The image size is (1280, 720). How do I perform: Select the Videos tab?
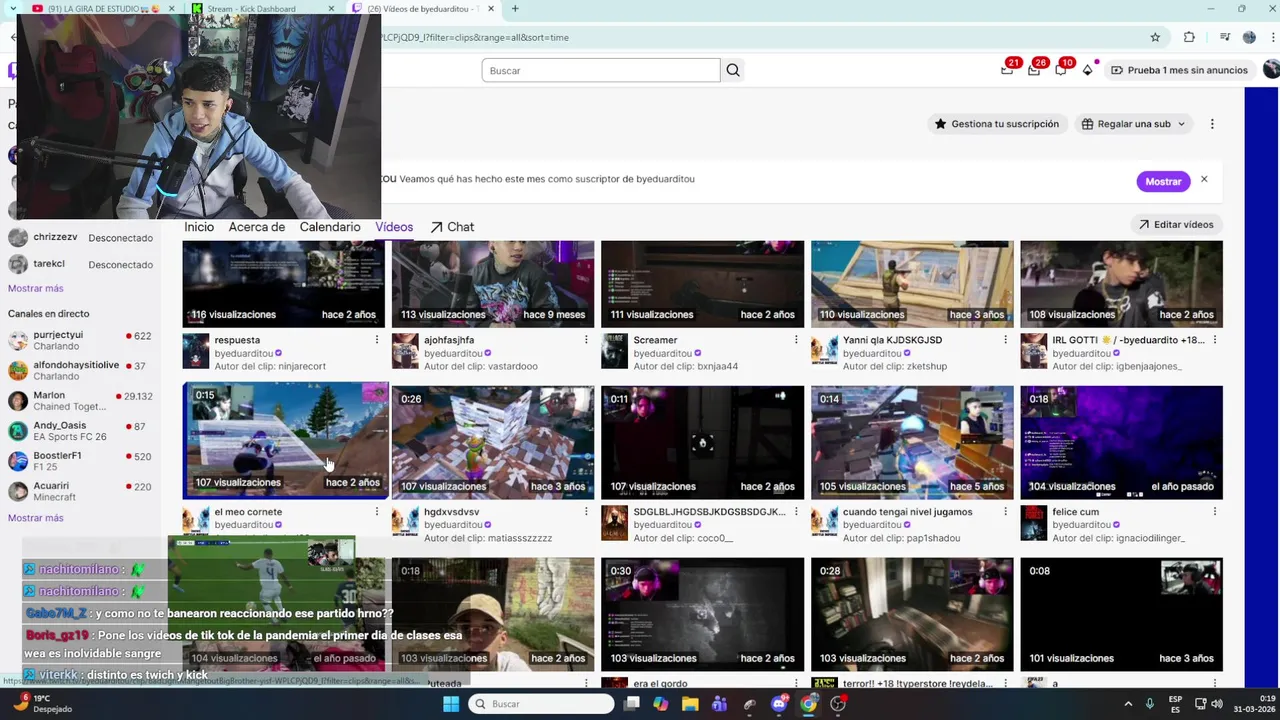point(394,227)
